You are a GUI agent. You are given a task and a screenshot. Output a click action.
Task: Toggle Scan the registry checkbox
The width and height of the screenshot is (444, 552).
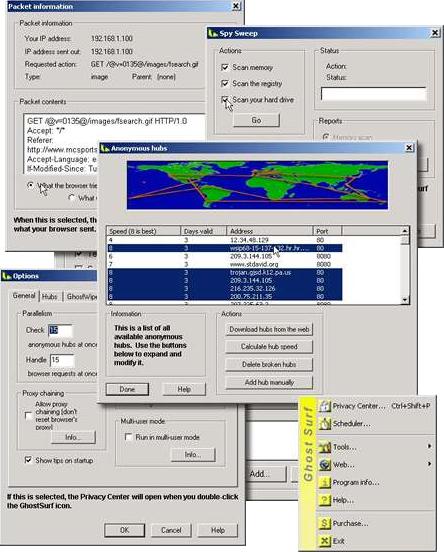(224, 83)
